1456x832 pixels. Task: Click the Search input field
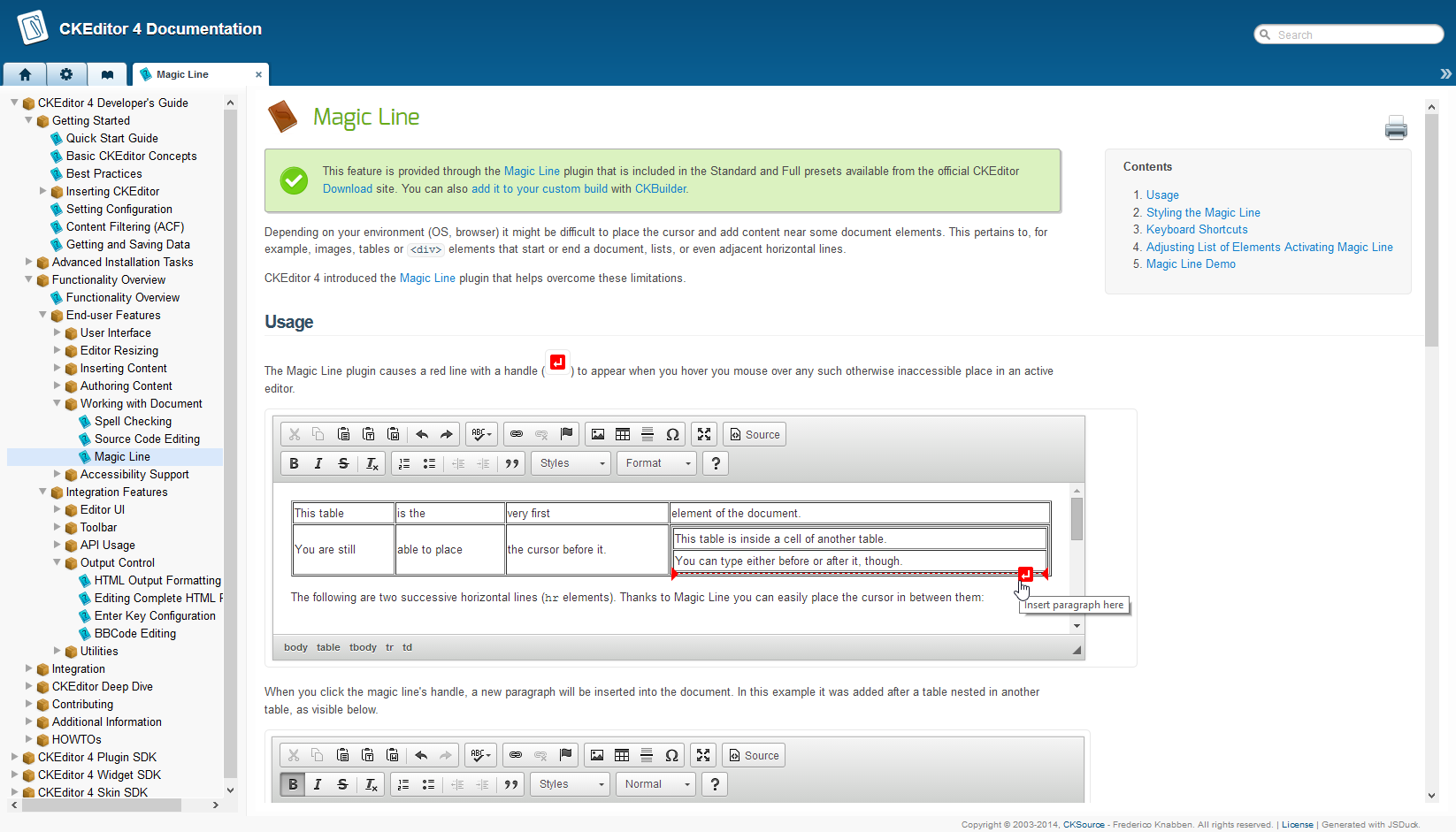click(1353, 34)
